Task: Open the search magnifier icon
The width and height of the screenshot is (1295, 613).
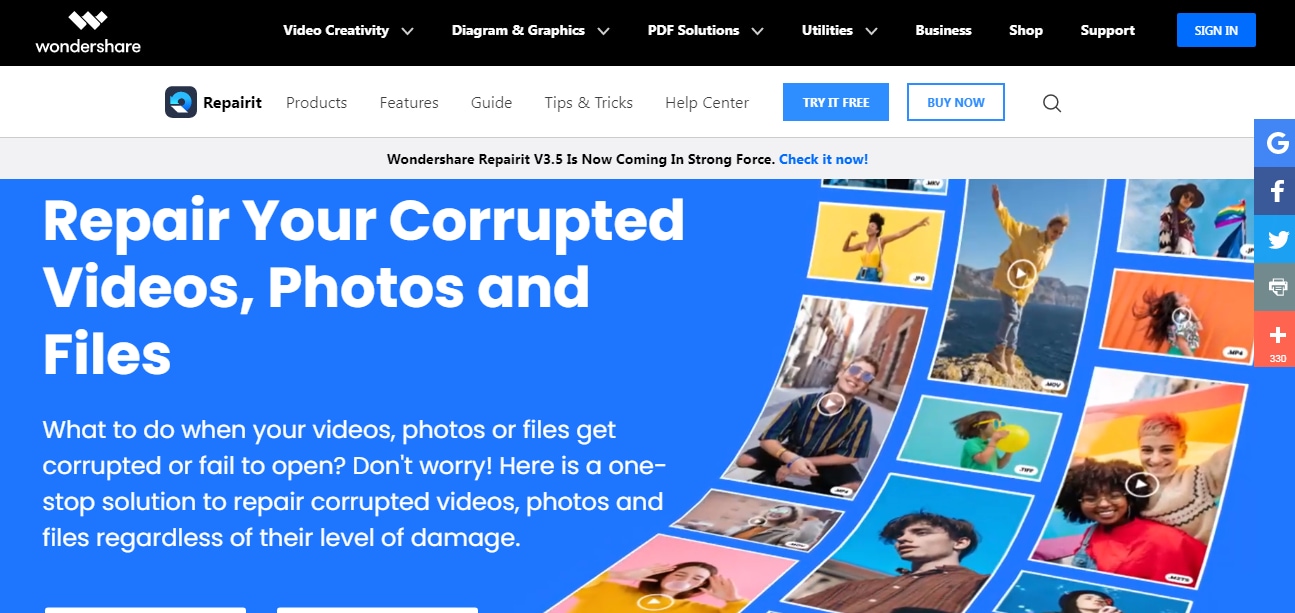Action: [1052, 103]
